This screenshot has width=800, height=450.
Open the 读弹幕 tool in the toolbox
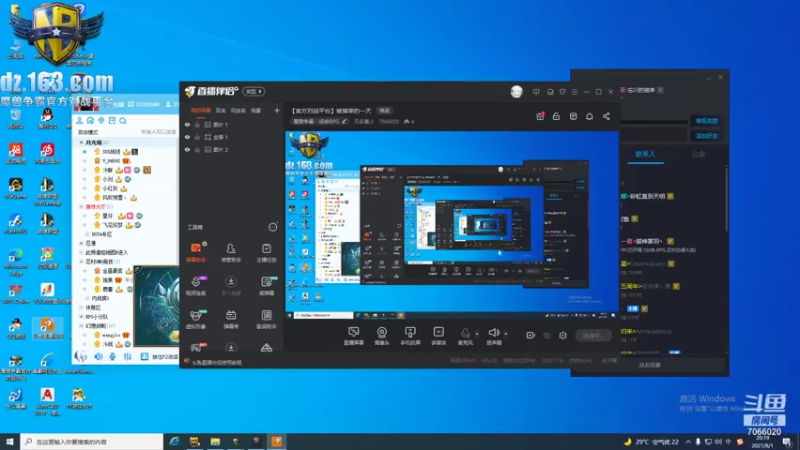[266, 286]
